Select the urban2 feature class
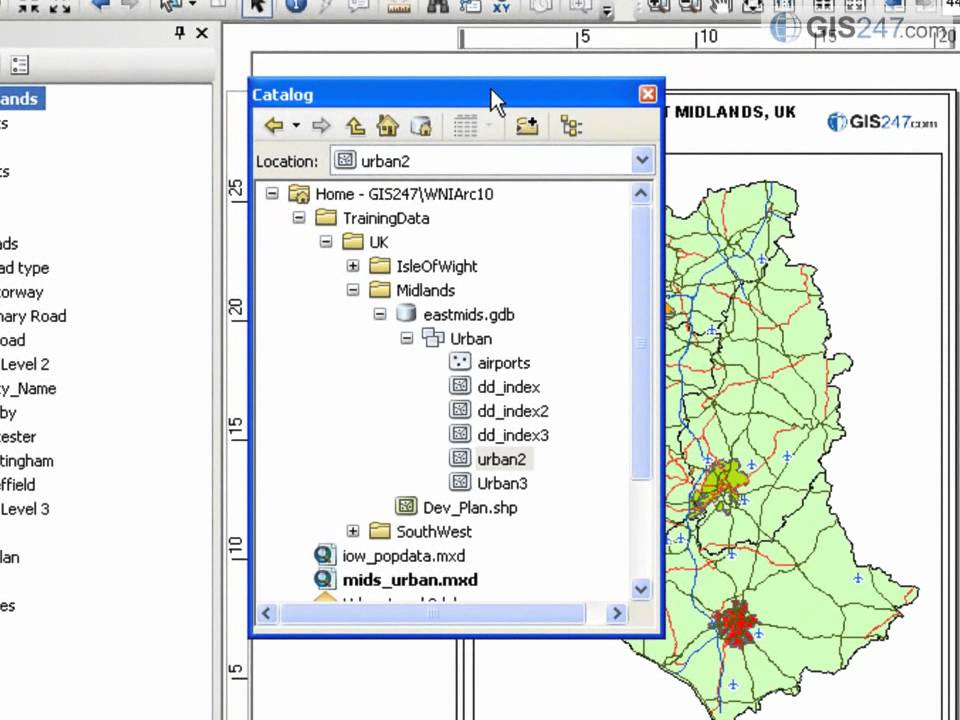 point(501,459)
